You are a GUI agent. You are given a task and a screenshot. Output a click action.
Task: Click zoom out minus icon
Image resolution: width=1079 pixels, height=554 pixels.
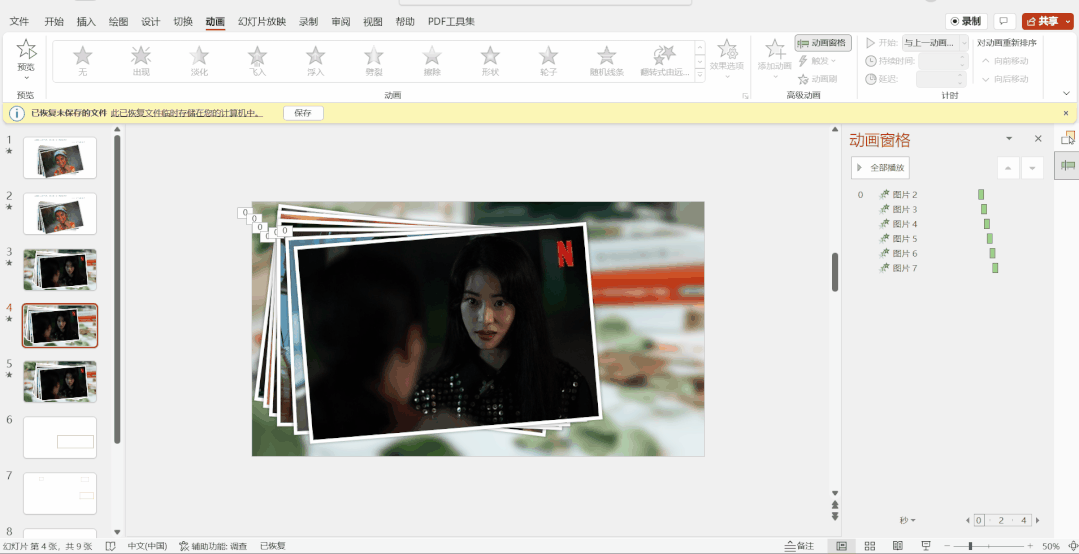click(947, 546)
